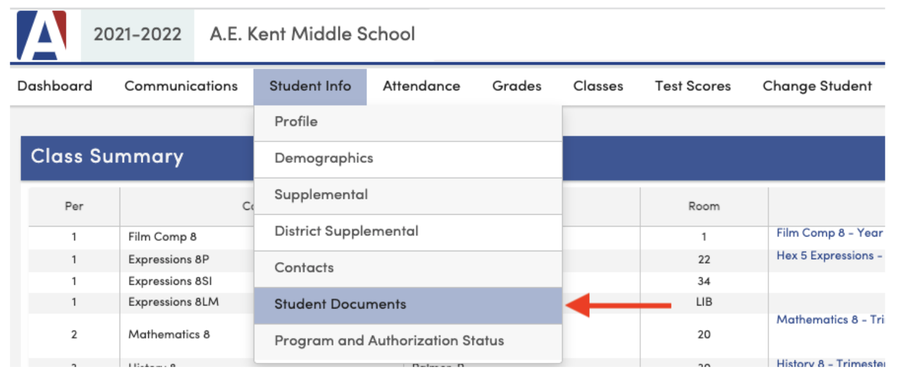Select the Student Documents menu item
Image resolution: width=900 pixels, height=378 pixels.
(408, 305)
